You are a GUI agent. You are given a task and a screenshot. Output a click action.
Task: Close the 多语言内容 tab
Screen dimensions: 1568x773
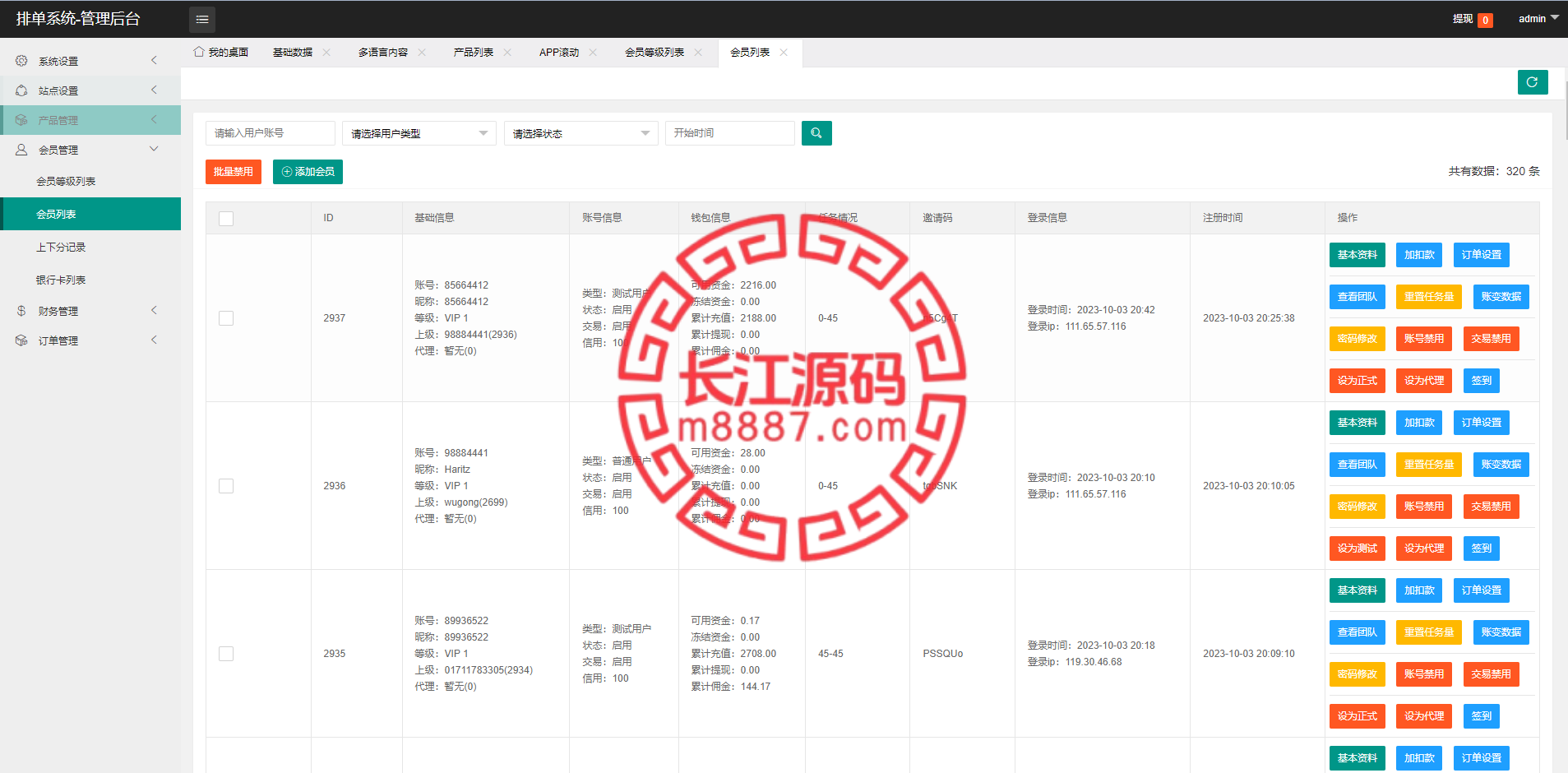tap(422, 52)
